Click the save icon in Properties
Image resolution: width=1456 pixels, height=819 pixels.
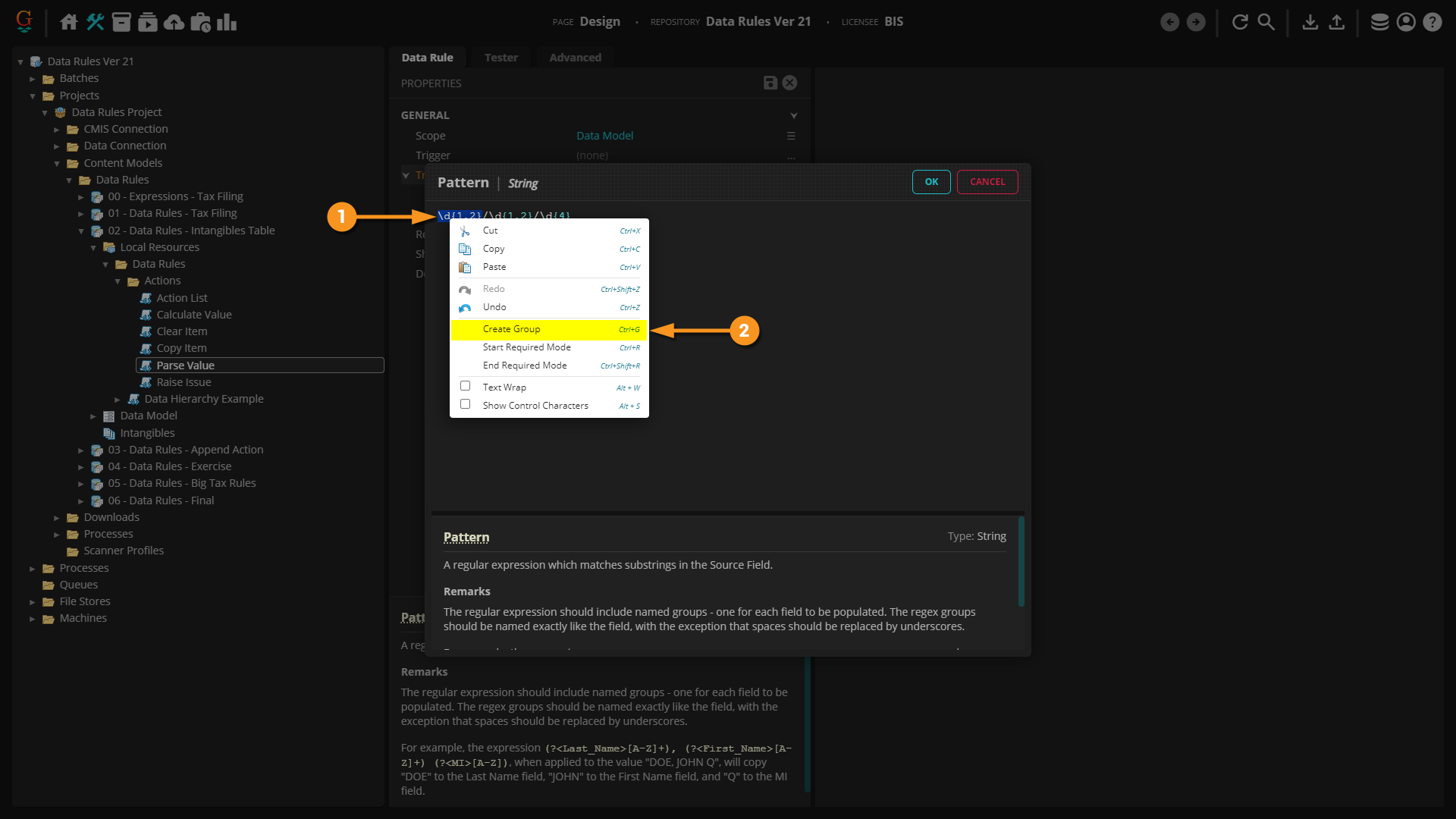point(770,83)
